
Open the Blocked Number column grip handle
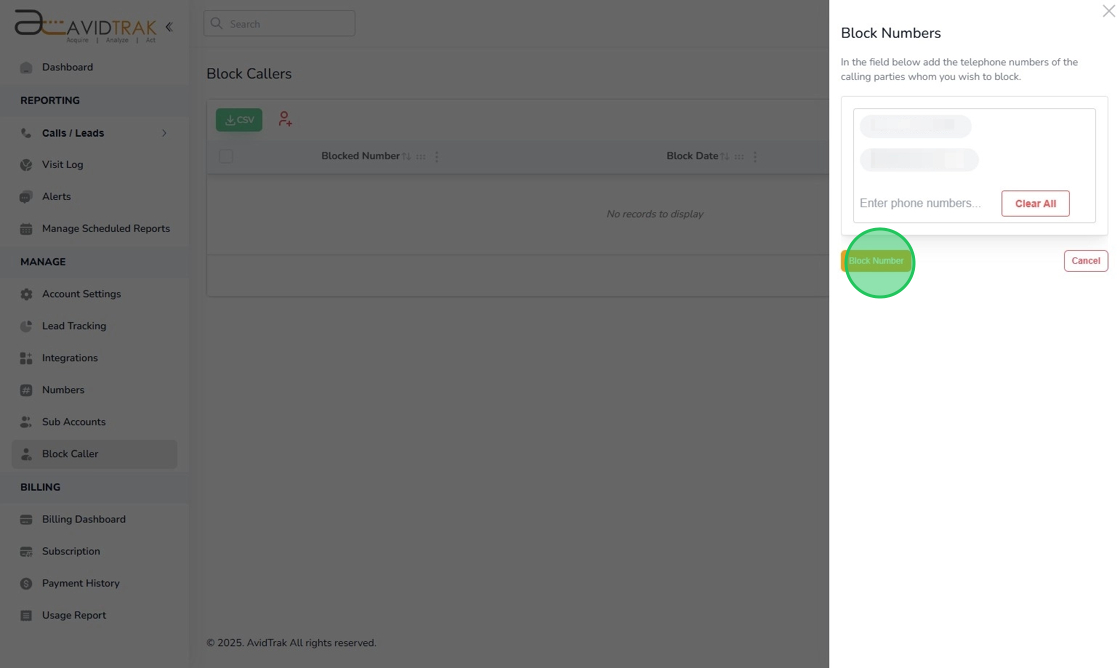[x=421, y=156]
